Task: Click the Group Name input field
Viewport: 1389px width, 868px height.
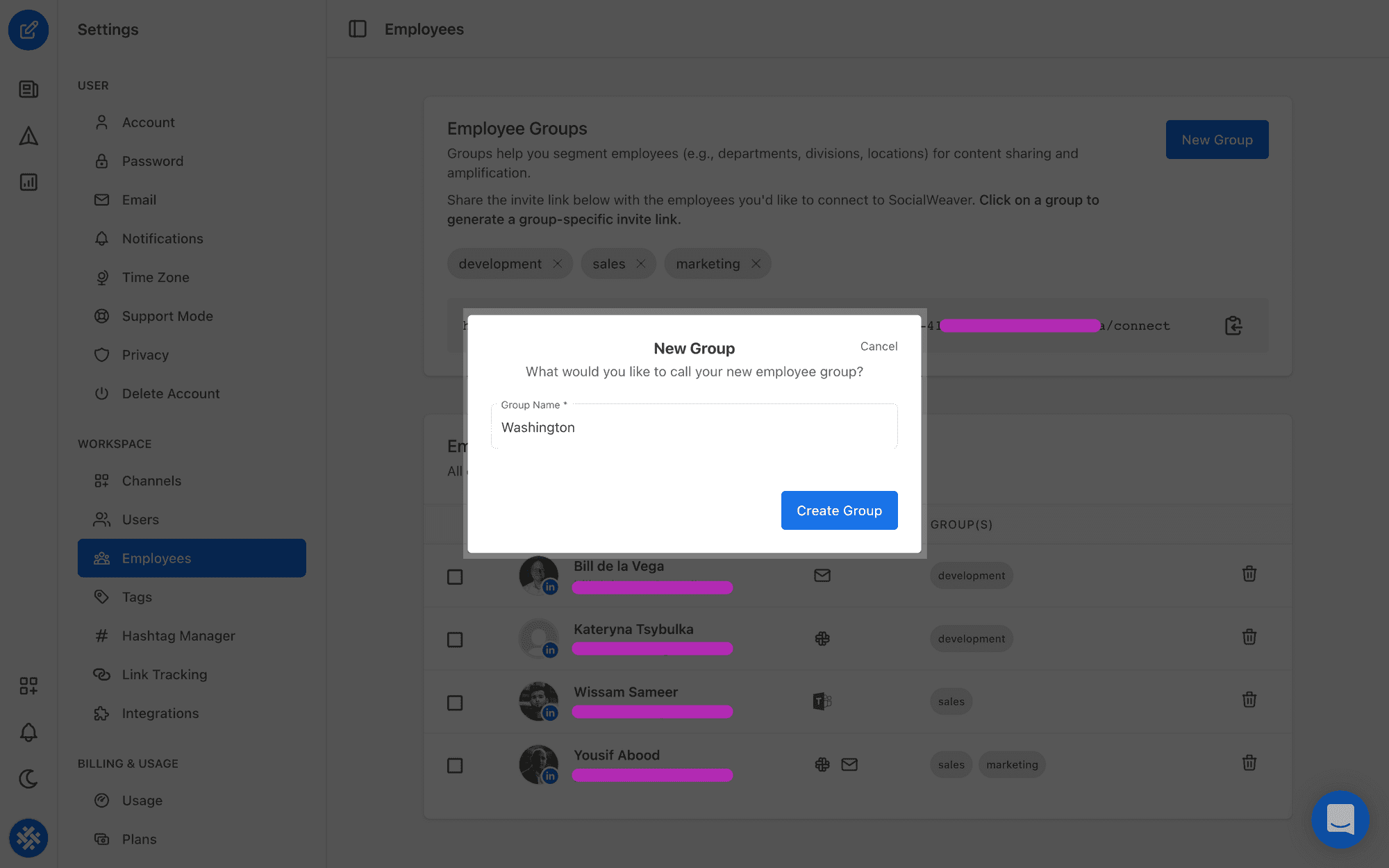Action: pyautogui.click(x=694, y=426)
